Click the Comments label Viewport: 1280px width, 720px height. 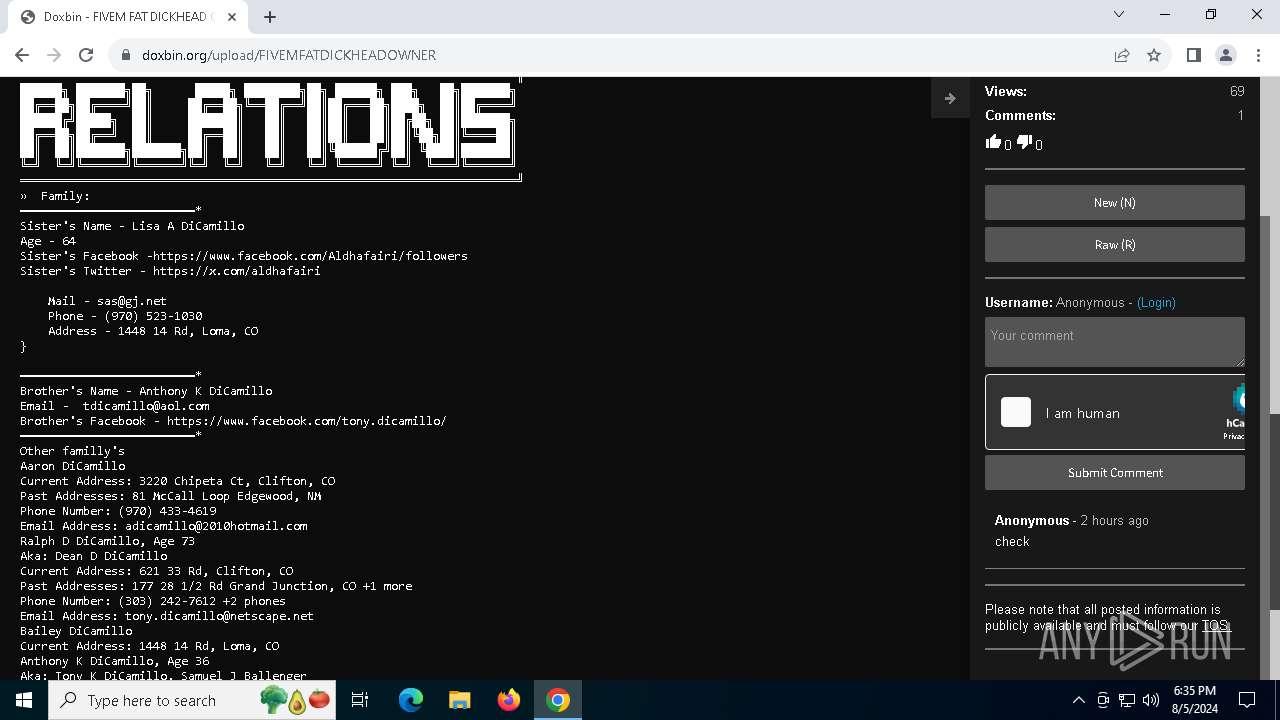point(1020,115)
